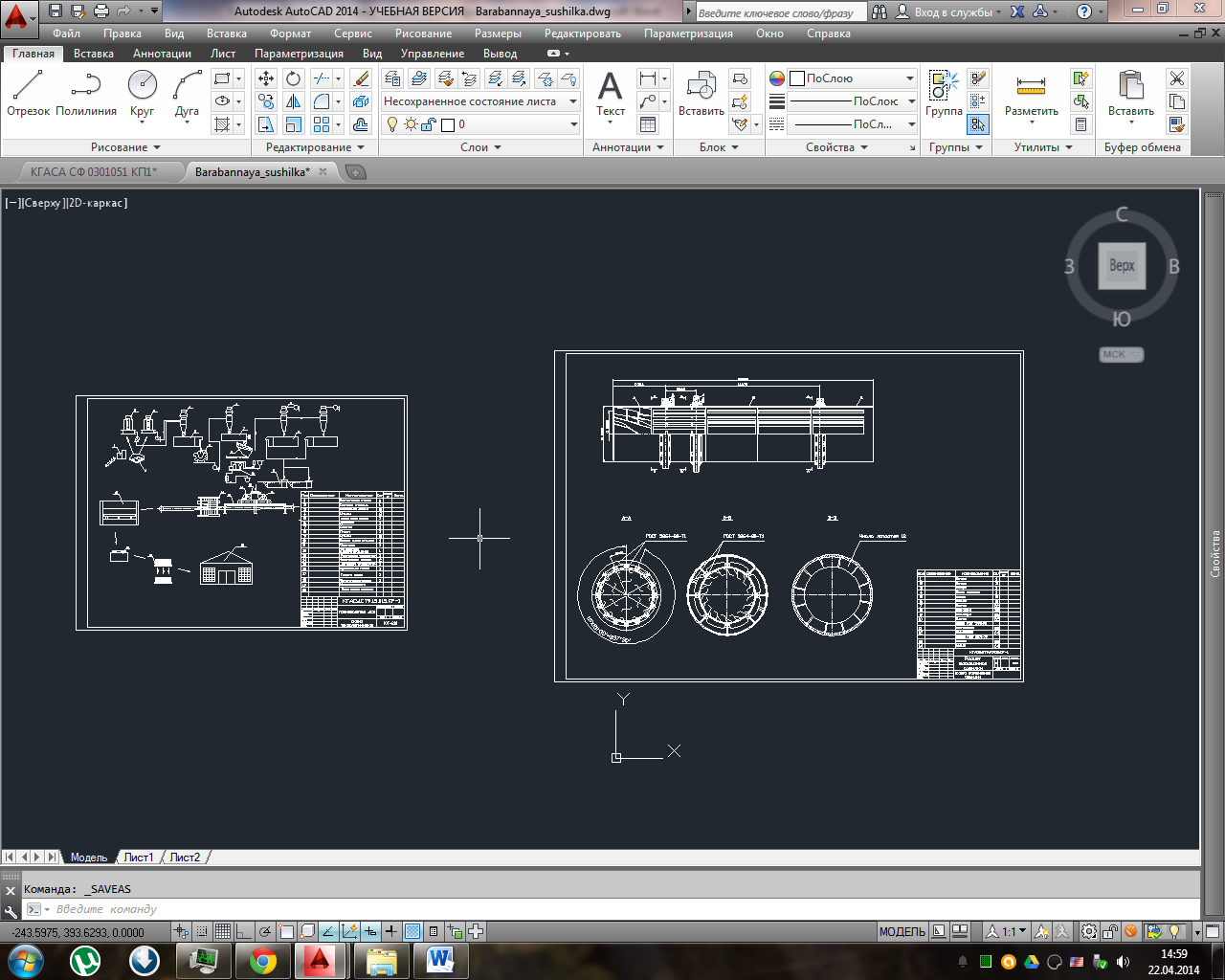Viewport: 1225px width, 980px height.
Task: Click the color wheel swatch in Свойства
Action: coord(777,78)
